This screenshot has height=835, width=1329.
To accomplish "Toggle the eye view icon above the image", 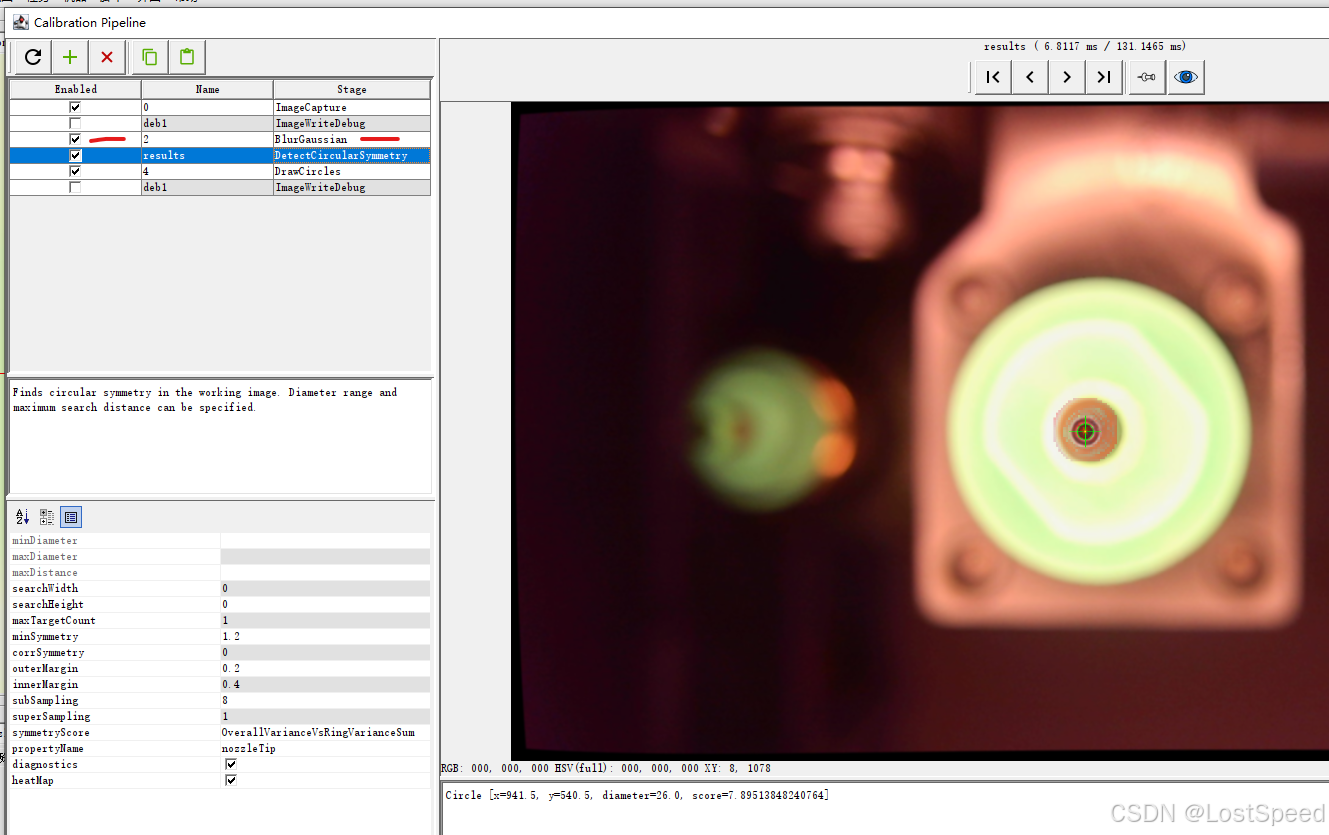I will tap(1186, 77).
